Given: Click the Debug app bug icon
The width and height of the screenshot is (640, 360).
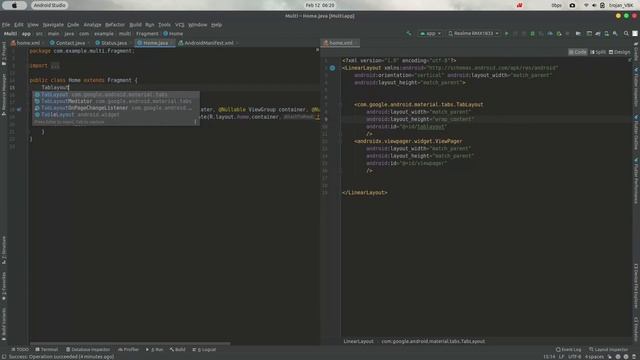Looking at the screenshot, I should (532, 33).
